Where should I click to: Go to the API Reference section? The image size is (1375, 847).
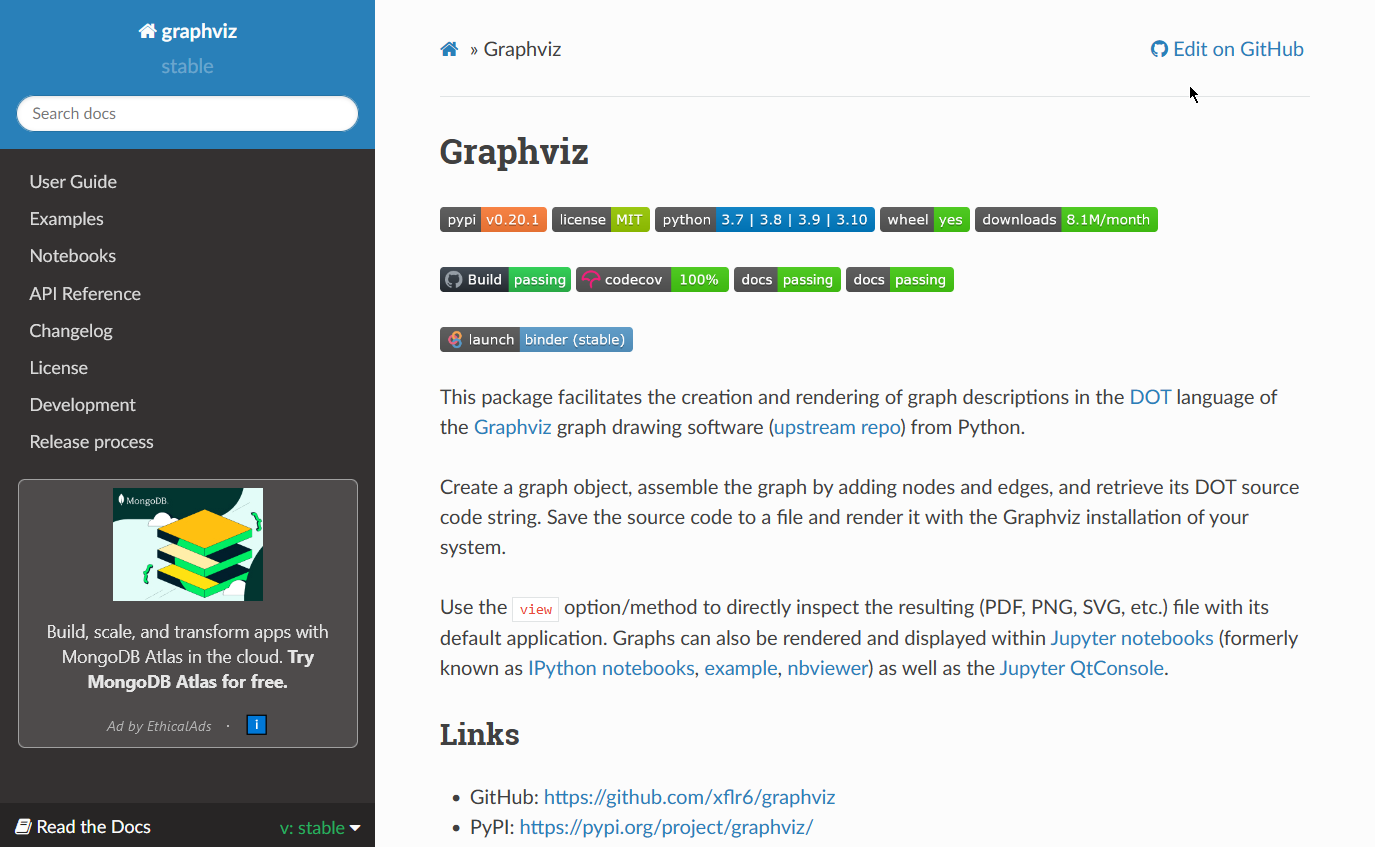click(85, 293)
